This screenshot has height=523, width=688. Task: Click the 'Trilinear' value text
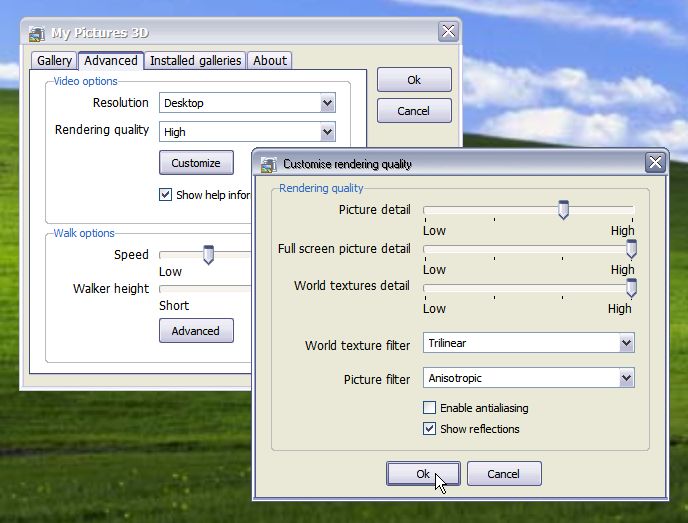[x=447, y=343]
